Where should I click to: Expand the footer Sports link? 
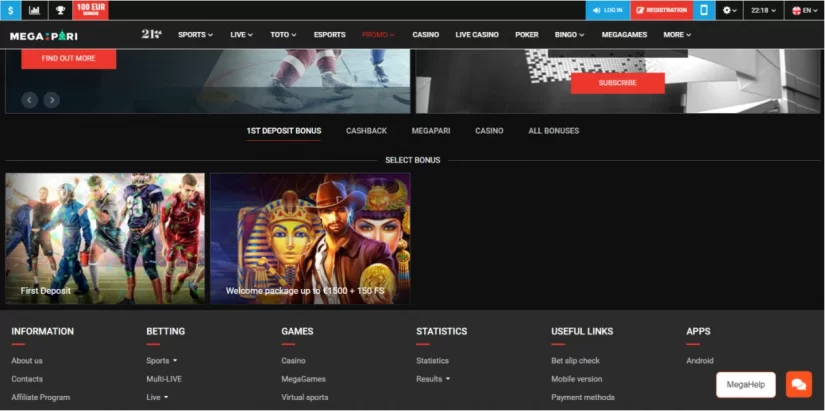point(162,360)
